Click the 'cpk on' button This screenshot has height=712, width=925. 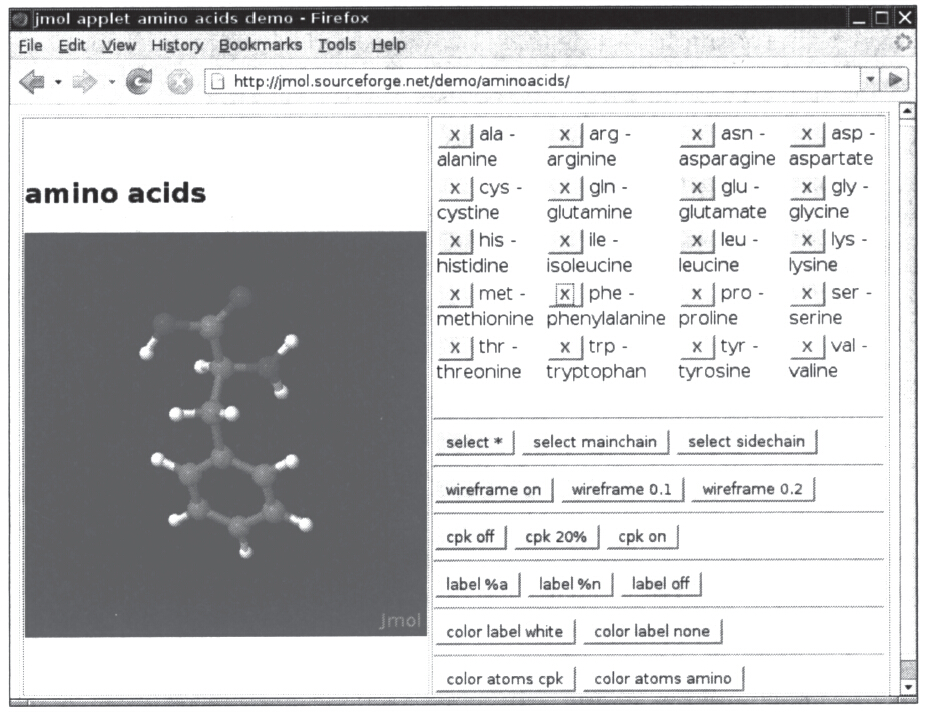pos(642,537)
